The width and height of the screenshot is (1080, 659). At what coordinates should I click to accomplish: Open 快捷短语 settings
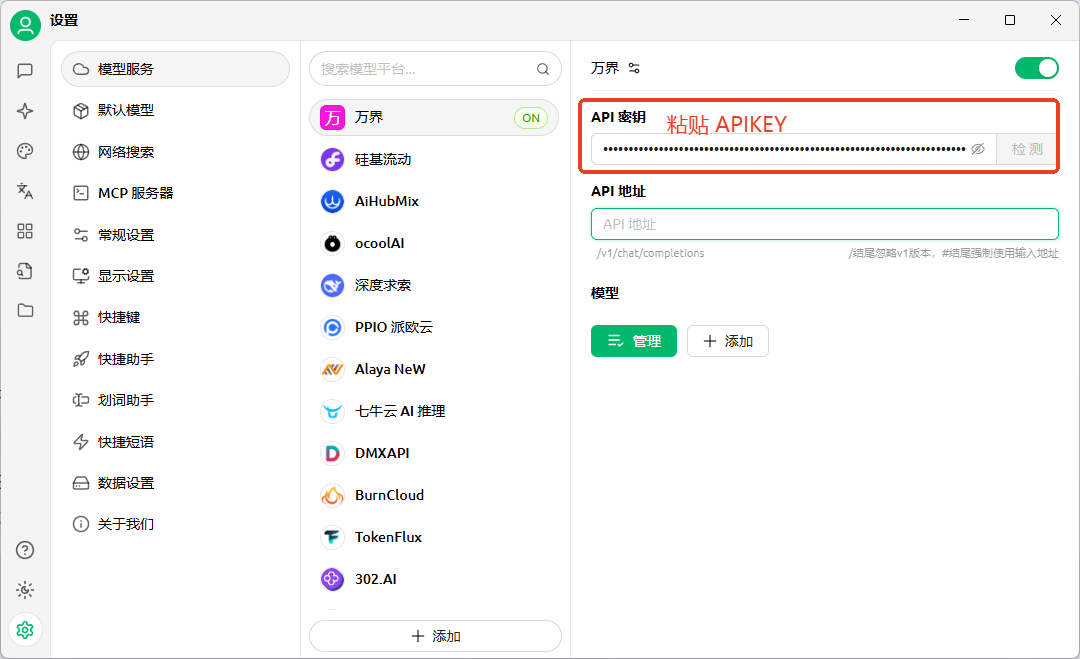[176, 441]
